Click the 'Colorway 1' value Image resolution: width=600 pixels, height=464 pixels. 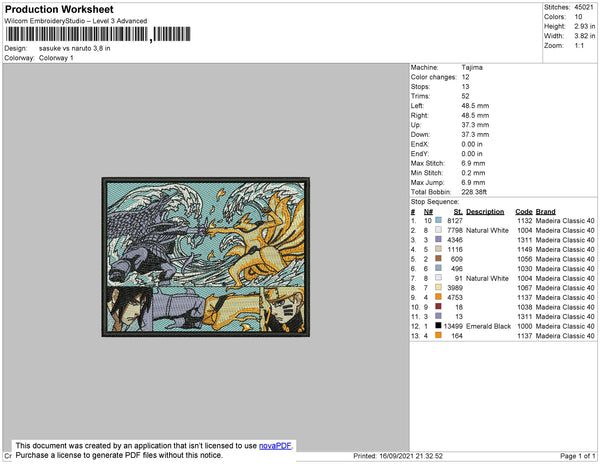(x=56, y=58)
